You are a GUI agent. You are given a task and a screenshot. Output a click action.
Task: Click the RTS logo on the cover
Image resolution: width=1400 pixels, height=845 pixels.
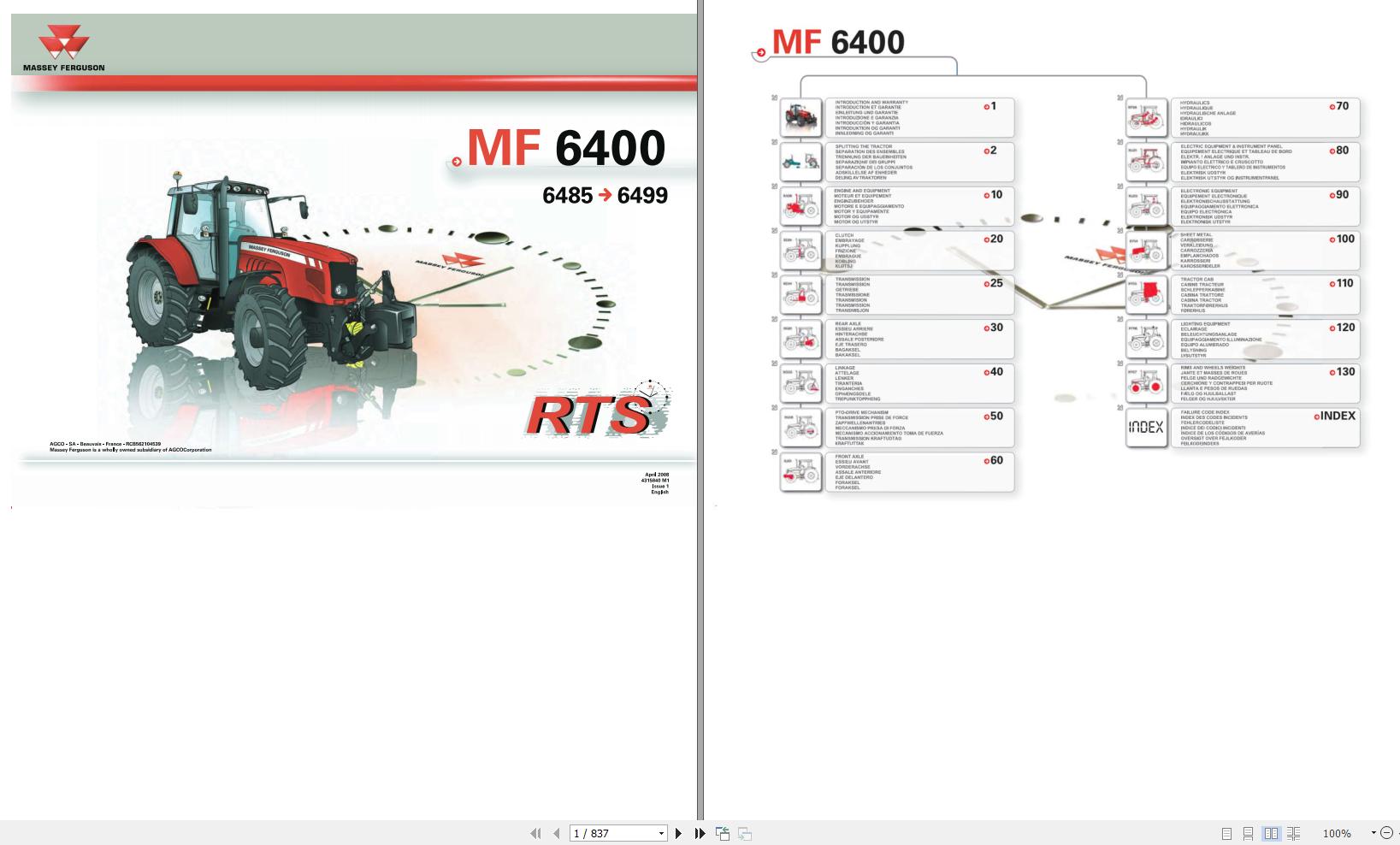tap(597, 410)
